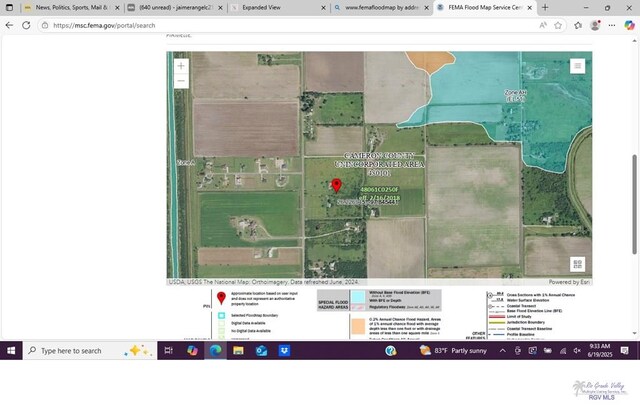Viewport: 640px width, 410px height.
Task: Launch Copilot from the taskbar
Action: coord(192,350)
